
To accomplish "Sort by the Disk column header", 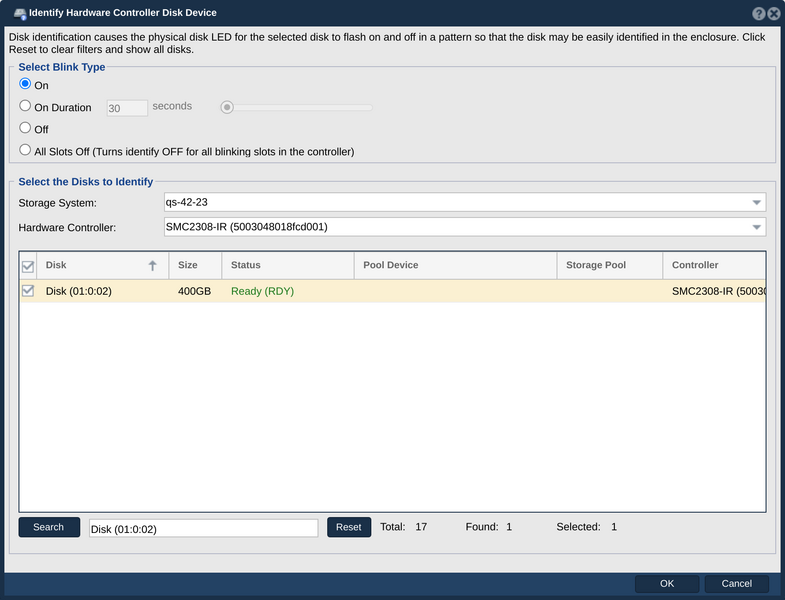I will (102, 265).
